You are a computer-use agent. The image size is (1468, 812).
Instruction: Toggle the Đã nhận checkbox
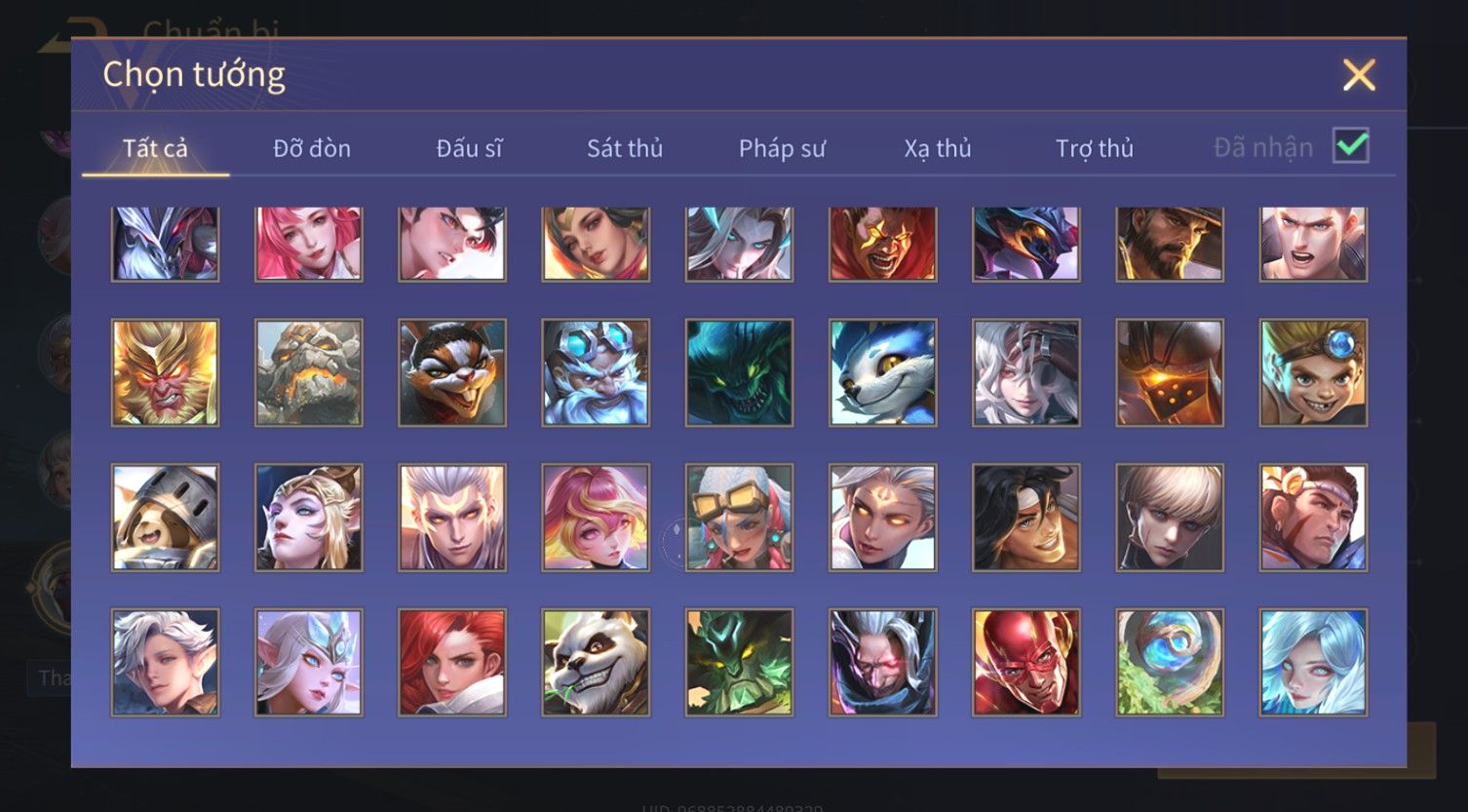tap(1351, 146)
